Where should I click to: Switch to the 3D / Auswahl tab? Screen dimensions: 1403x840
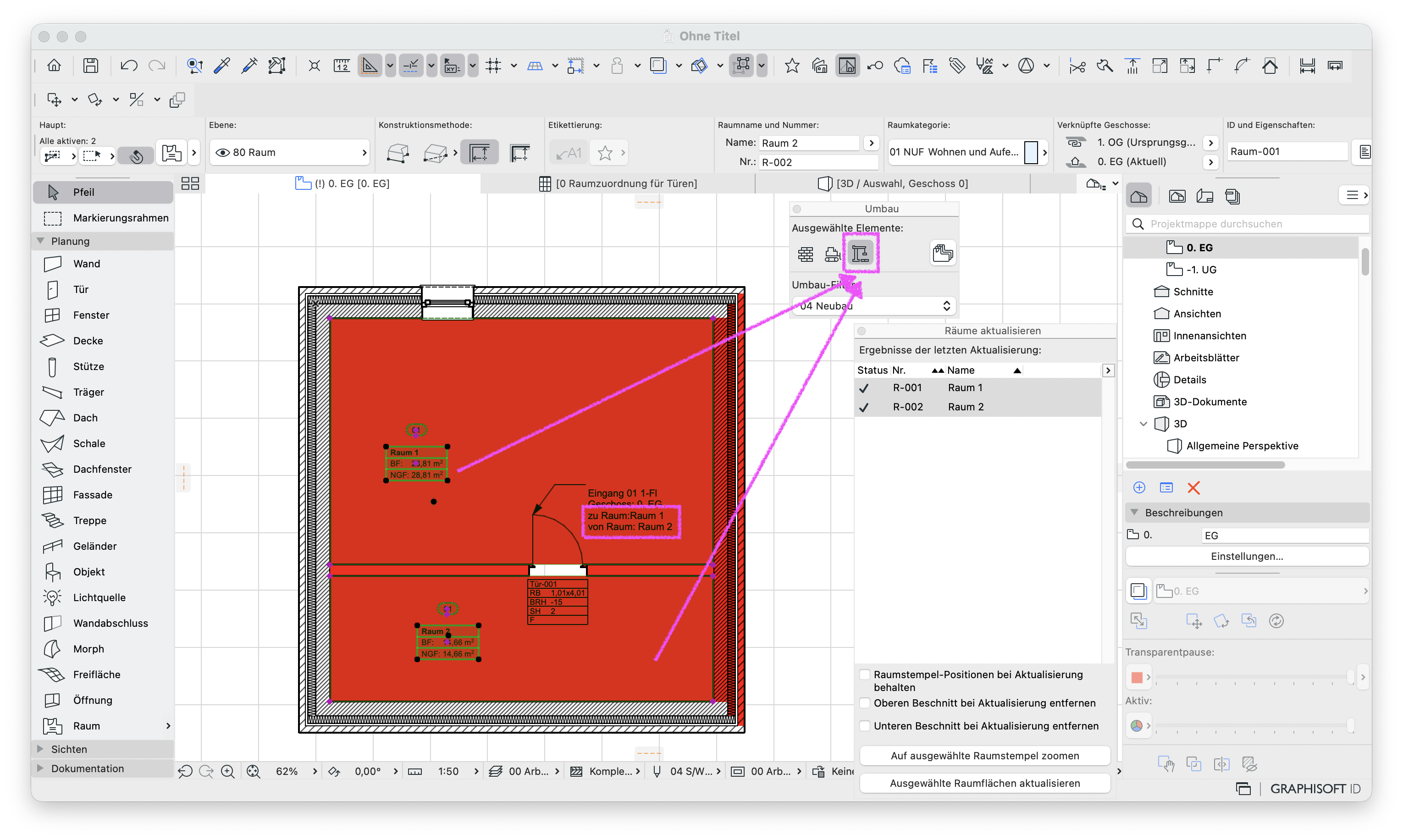893,183
